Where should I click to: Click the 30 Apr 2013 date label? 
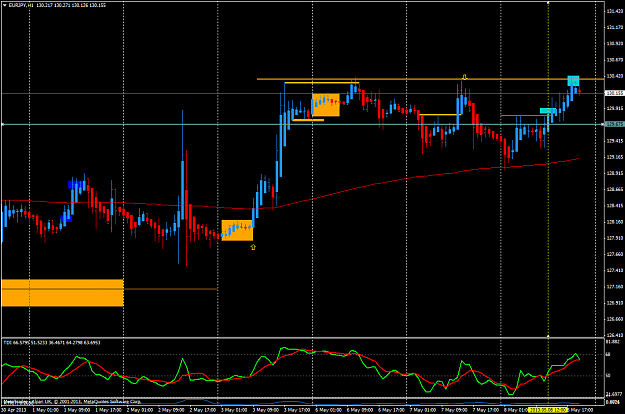pyautogui.click(x=14, y=410)
